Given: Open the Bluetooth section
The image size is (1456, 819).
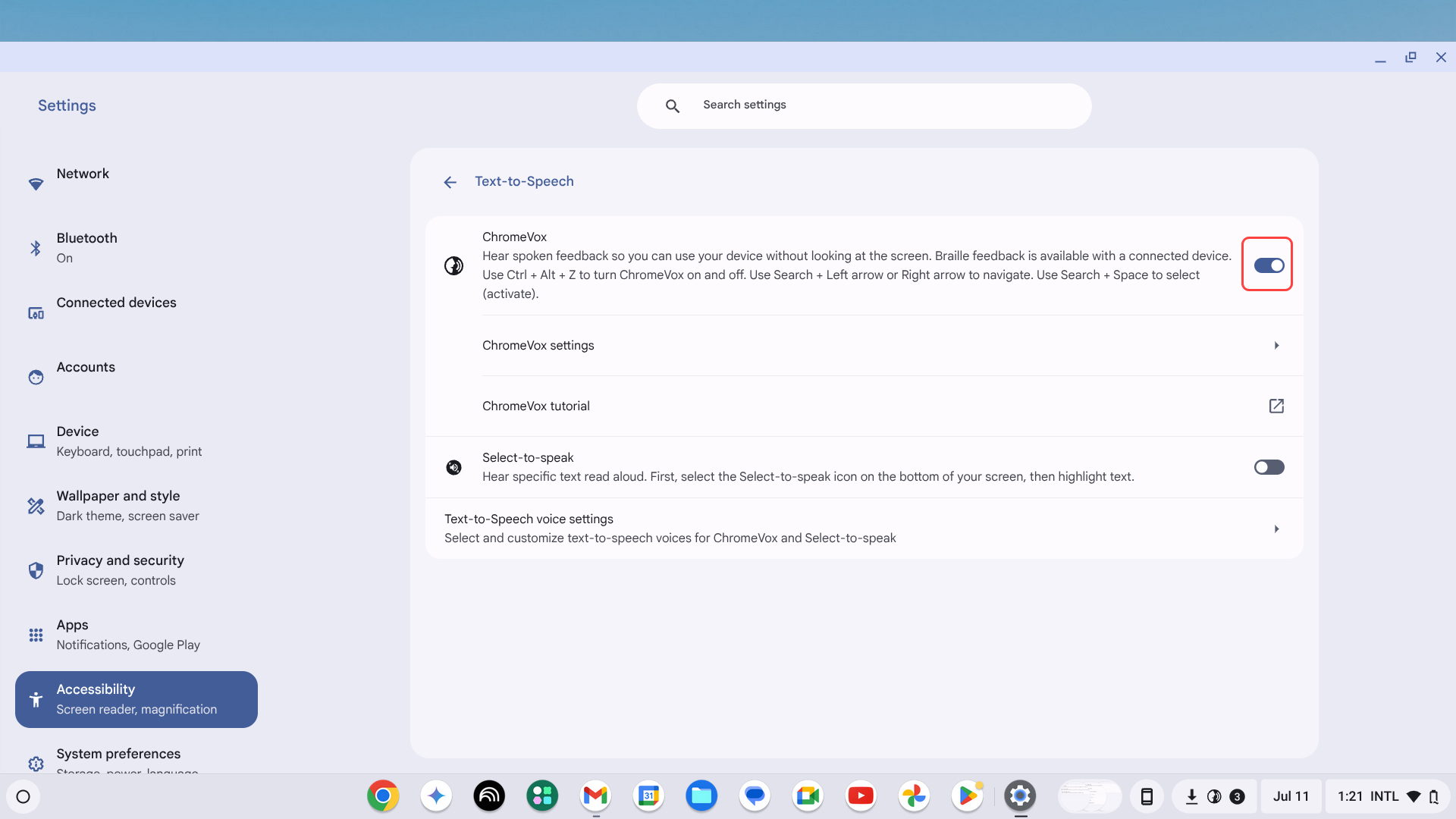Looking at the screenshot, I should 136,248.
